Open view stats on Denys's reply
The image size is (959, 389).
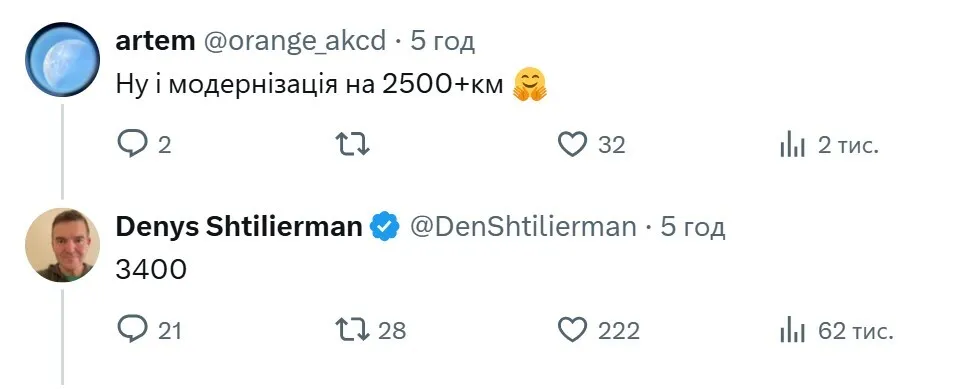[x=792, y=330]
